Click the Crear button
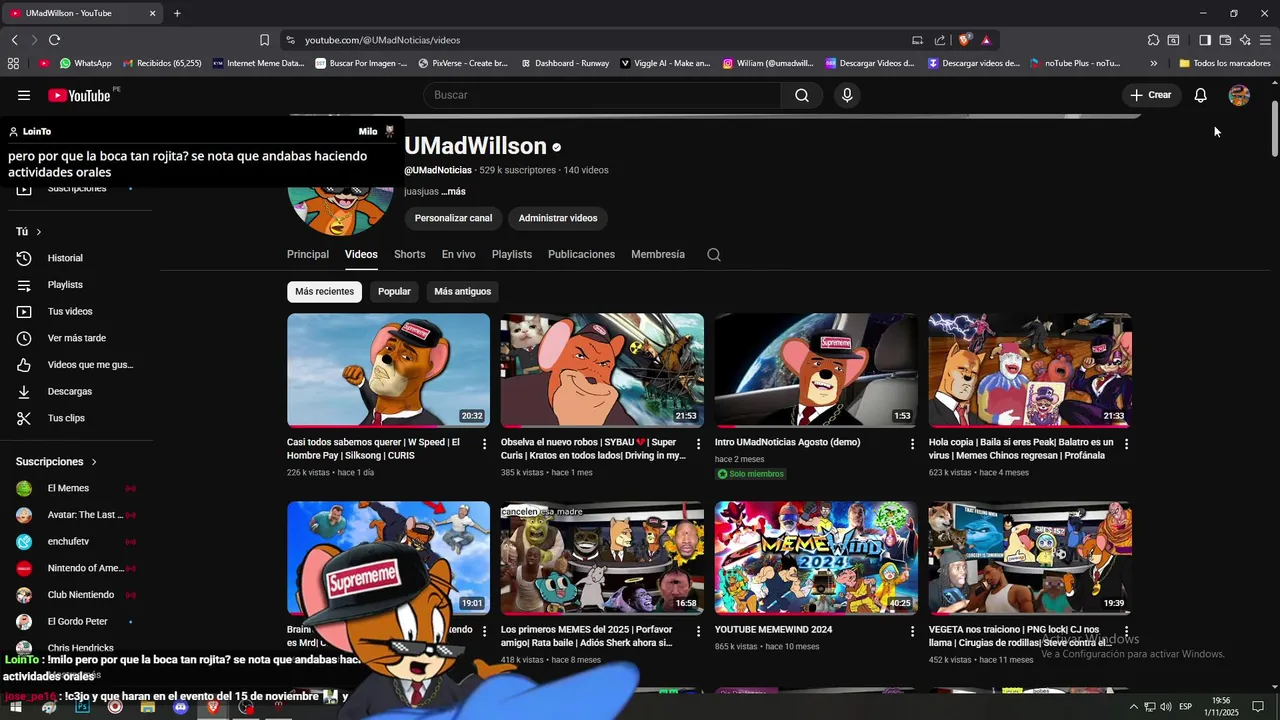The height and width of the screenshot is (720, 1280). tap(1150, 95)
